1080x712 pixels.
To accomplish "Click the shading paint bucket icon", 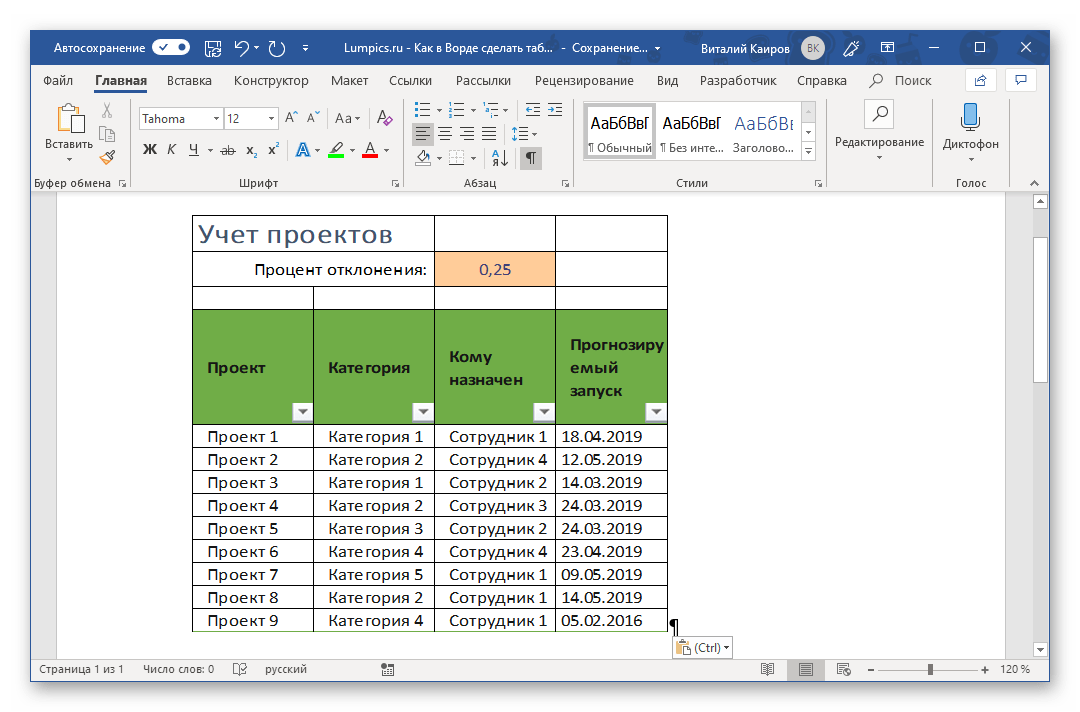I will [423, 158].
